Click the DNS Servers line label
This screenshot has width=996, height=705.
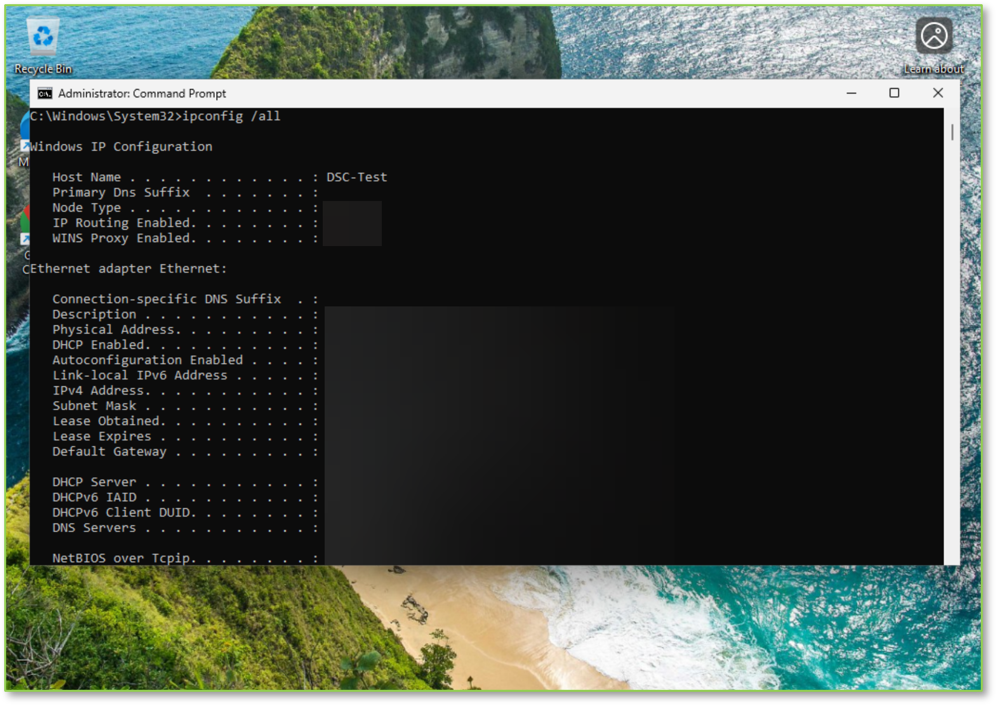[94, 528]
